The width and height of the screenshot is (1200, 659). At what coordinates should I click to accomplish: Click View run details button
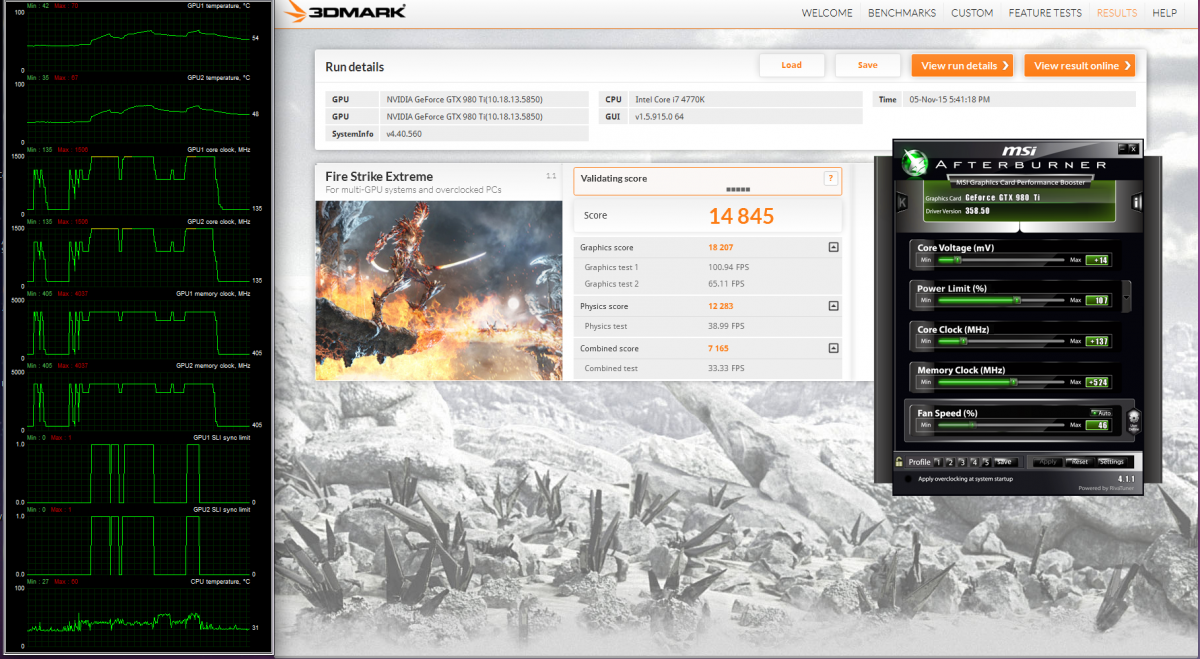coord(962,66)
